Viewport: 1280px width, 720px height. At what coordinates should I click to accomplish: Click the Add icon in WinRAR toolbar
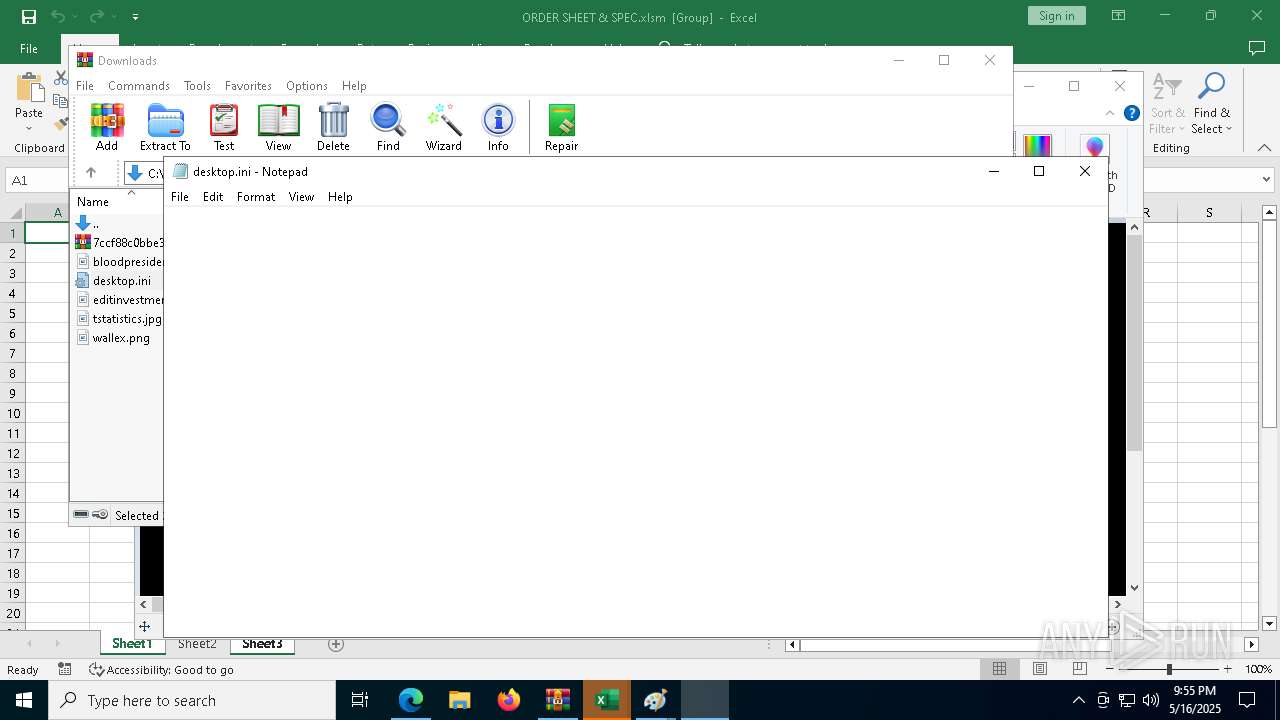(107, 127)
